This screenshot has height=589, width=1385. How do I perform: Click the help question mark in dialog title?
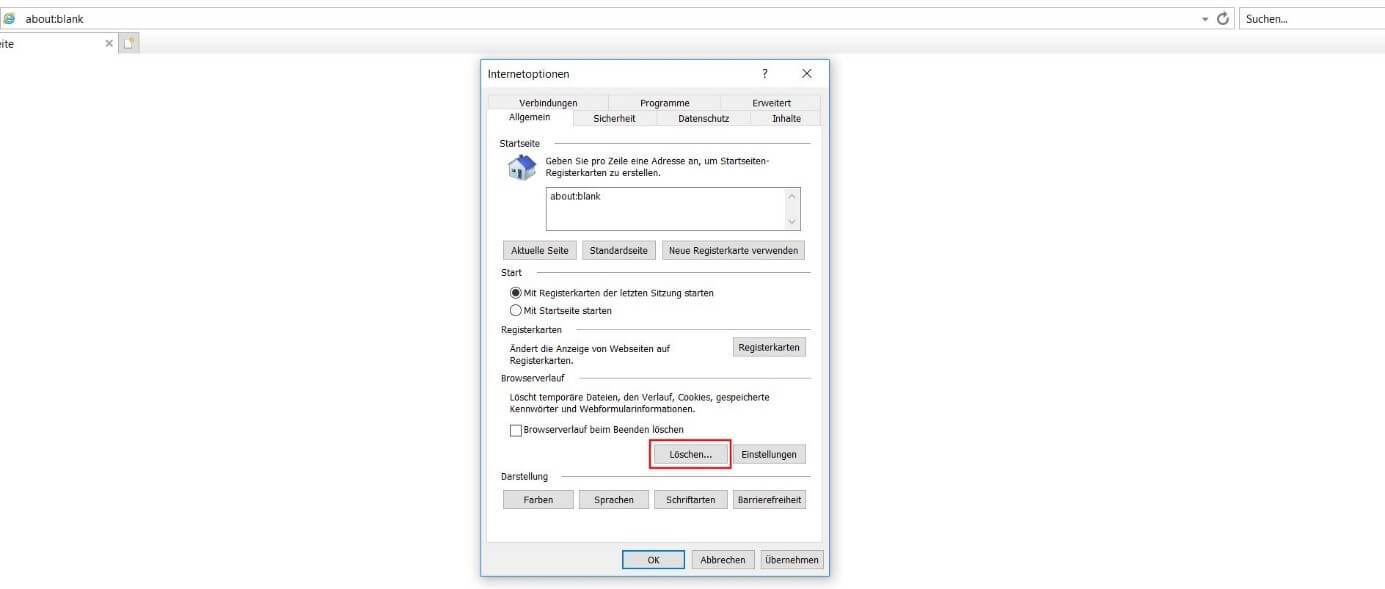(765, 74)
